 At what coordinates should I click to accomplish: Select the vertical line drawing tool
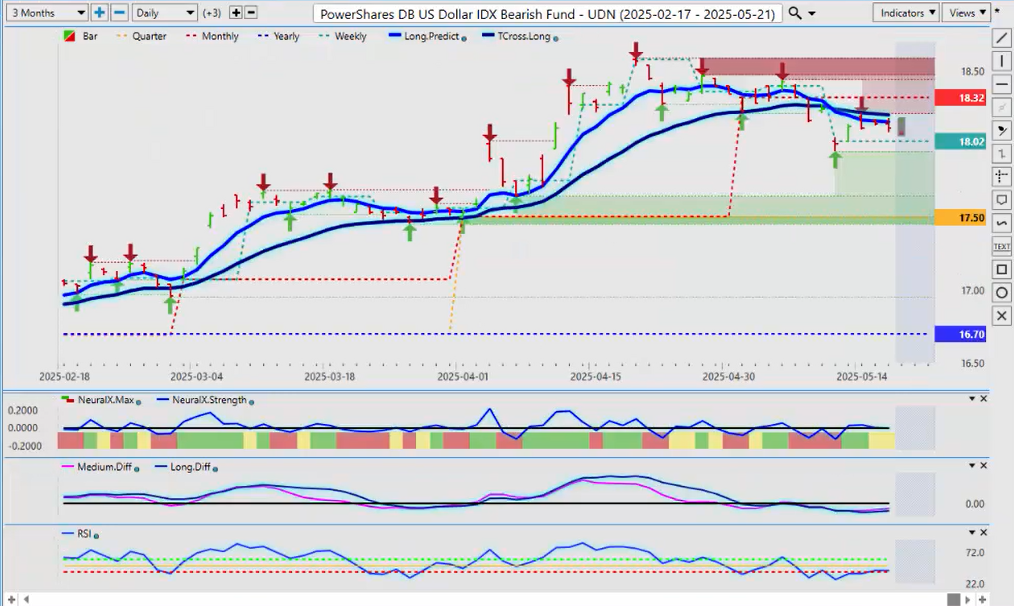[x=1001, y=61]
